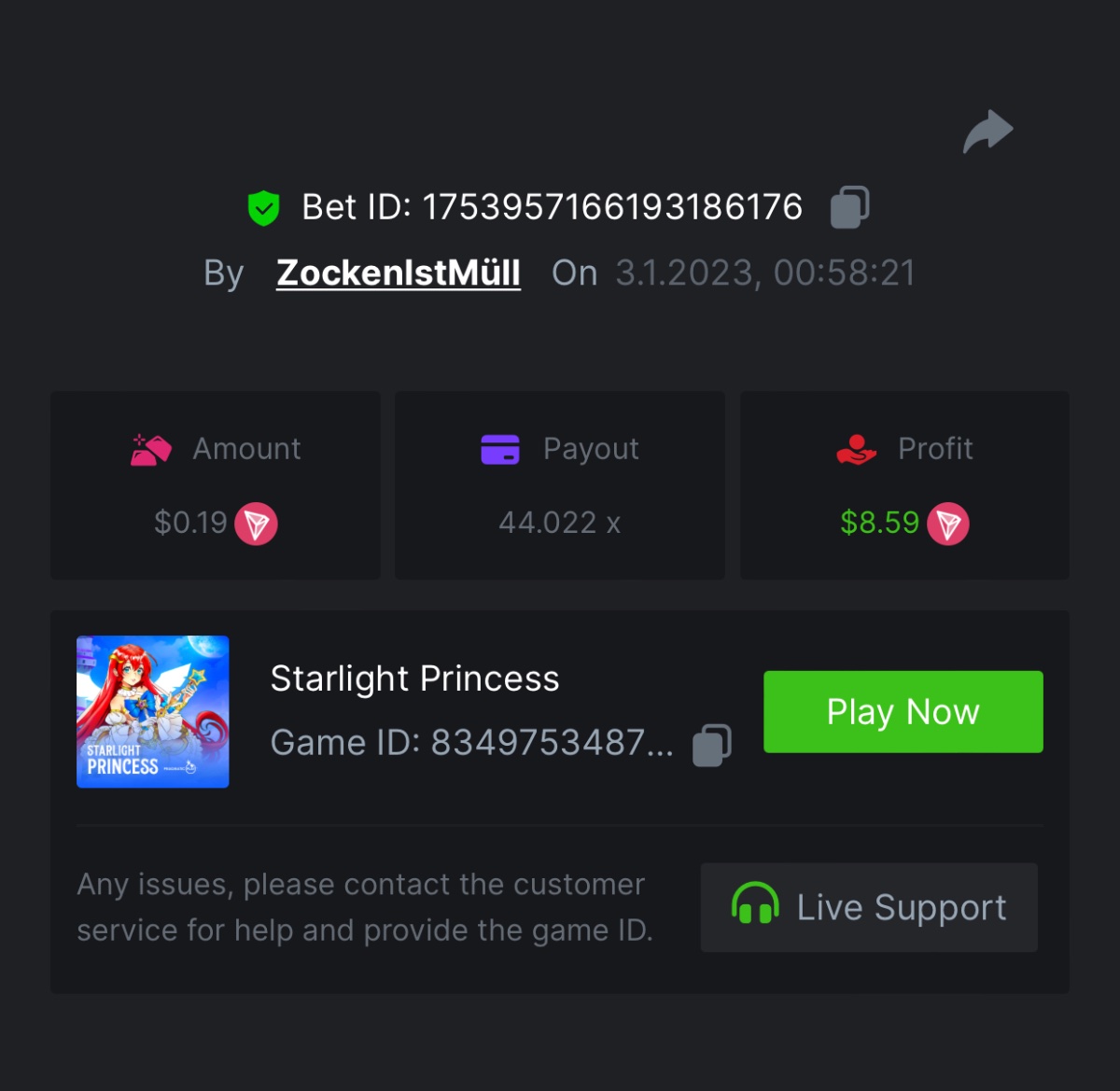
Task: Click the red Profit hand icon
Action: pyautogui.click(x=856, y=450)
